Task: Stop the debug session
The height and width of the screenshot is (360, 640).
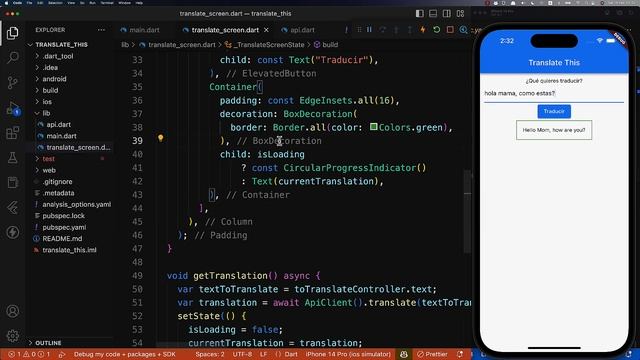Action: (450, 30)
